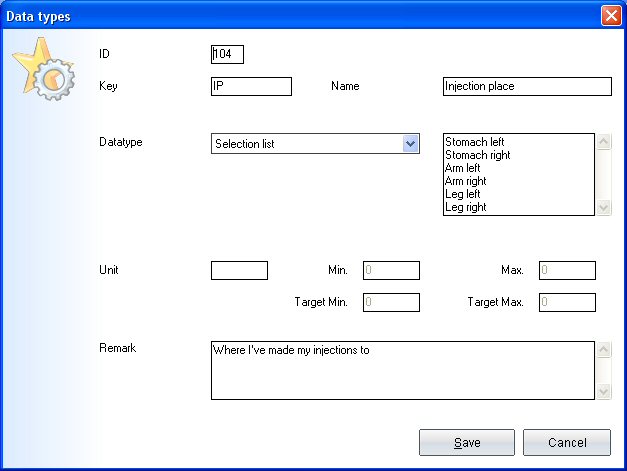The height and width of the screenshot is (471, 627).
Task: Click the ID field containing 104
Action: 227,54
